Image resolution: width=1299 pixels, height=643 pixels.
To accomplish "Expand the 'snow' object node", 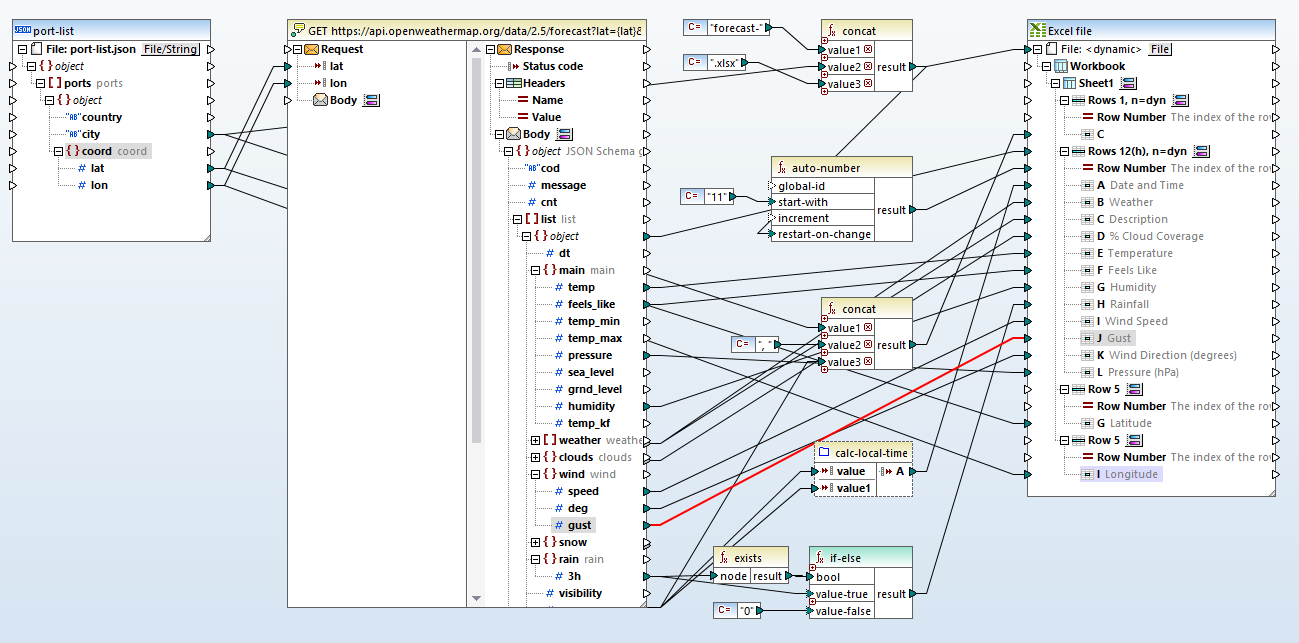I will point(537,541).
